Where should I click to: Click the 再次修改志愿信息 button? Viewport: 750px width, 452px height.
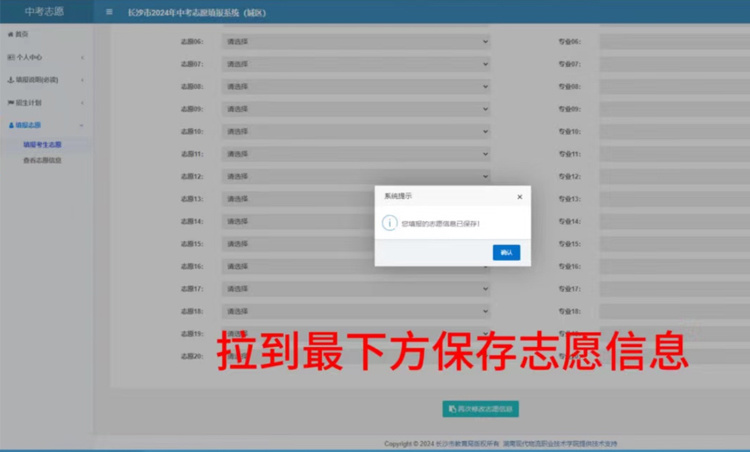tap(481, 409)
